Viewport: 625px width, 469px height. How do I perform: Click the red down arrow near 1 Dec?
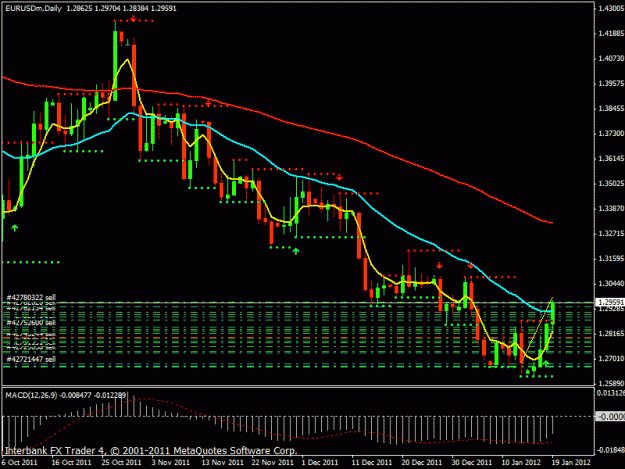pyautogui.click(x=339, y=177)
